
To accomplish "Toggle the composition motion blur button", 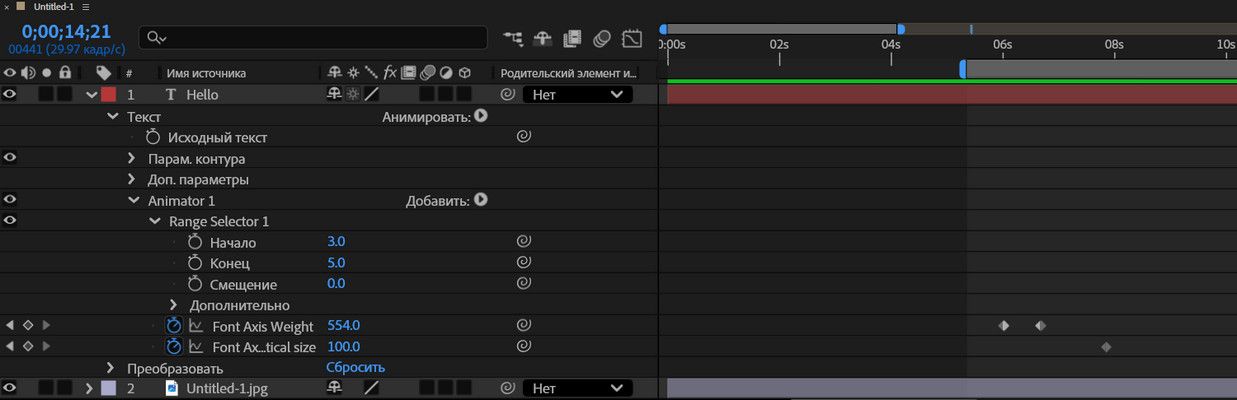I will pyautogui.click(x=601, y=39).
